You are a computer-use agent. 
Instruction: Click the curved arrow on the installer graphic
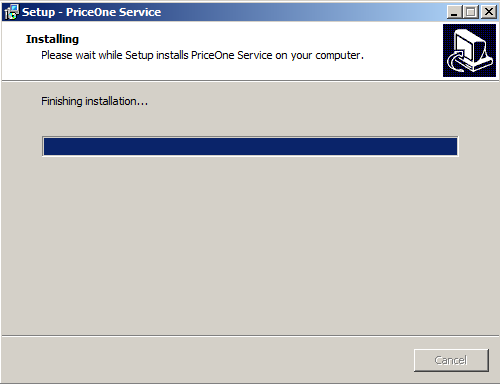point(455,62)
